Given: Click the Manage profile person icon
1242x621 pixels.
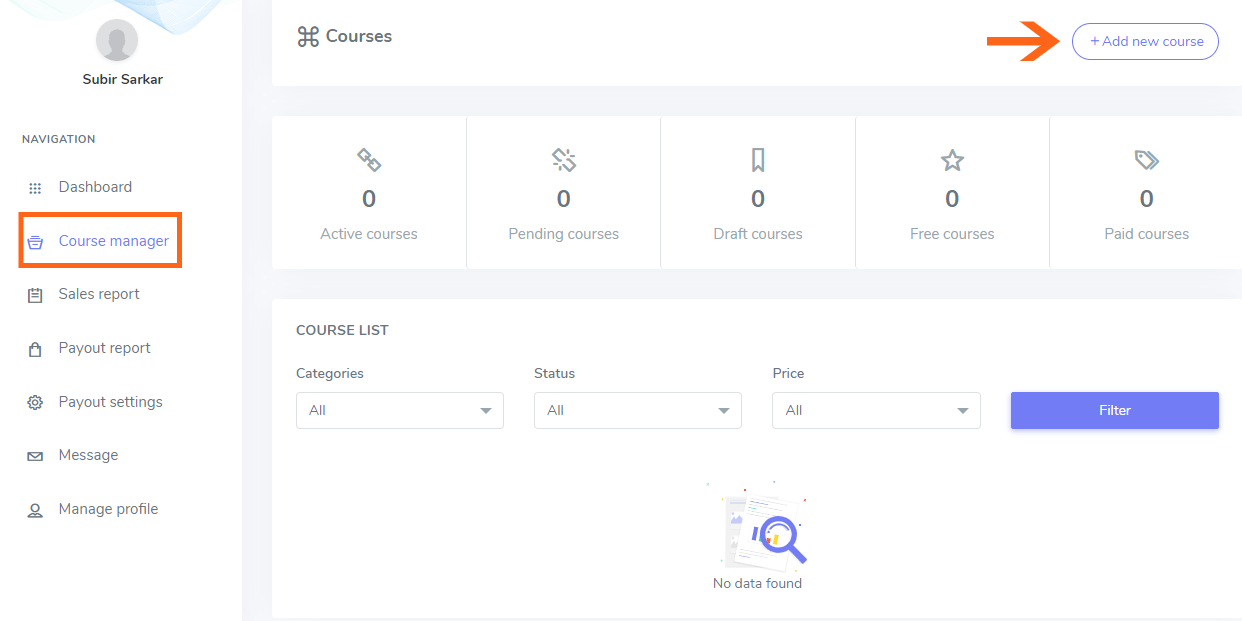Looking at the screenshot, I should tap(35, 510).
